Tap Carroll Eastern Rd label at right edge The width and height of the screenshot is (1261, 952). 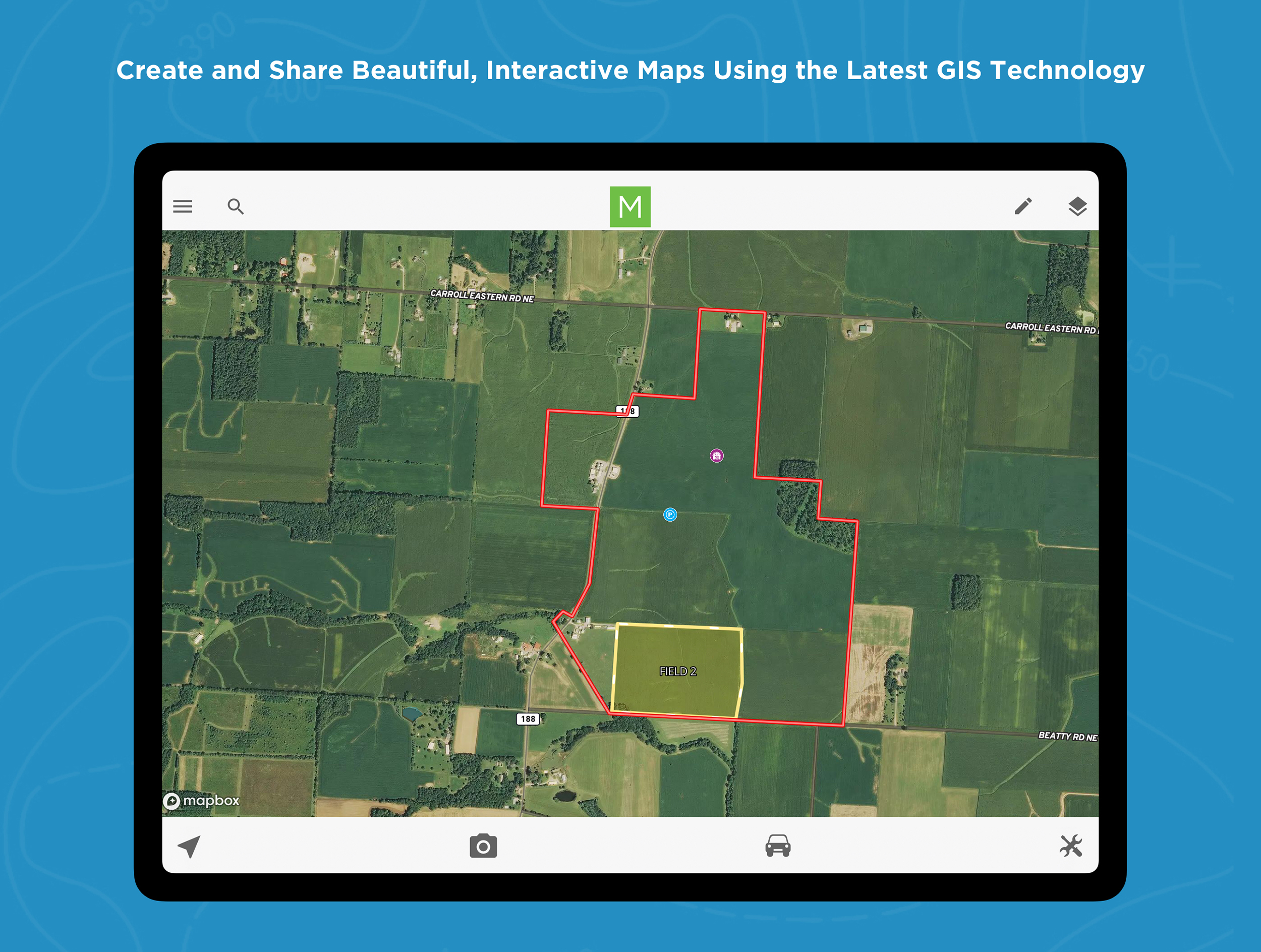pos(1050,328)
